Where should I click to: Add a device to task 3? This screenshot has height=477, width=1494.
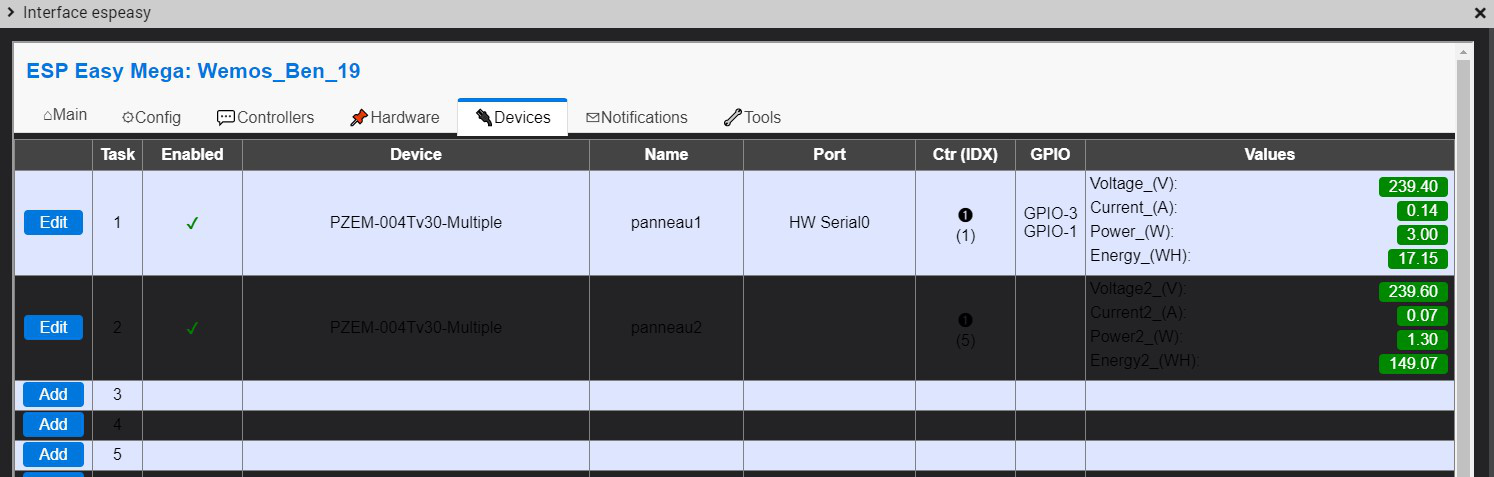click(x=53, y=394)
